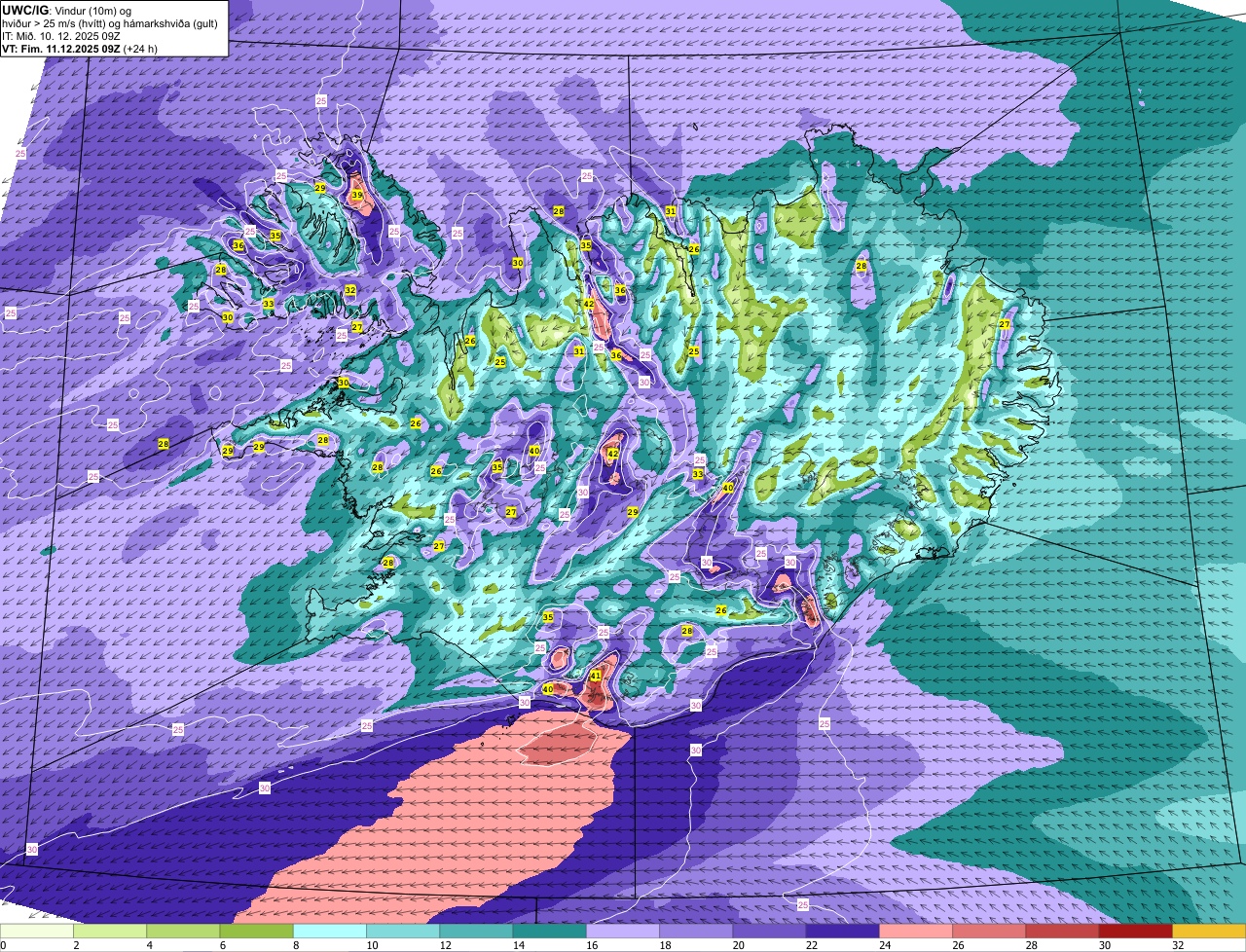Pick the 8–10 m/s pale cyan scale swatch

(x=330, y=931)
